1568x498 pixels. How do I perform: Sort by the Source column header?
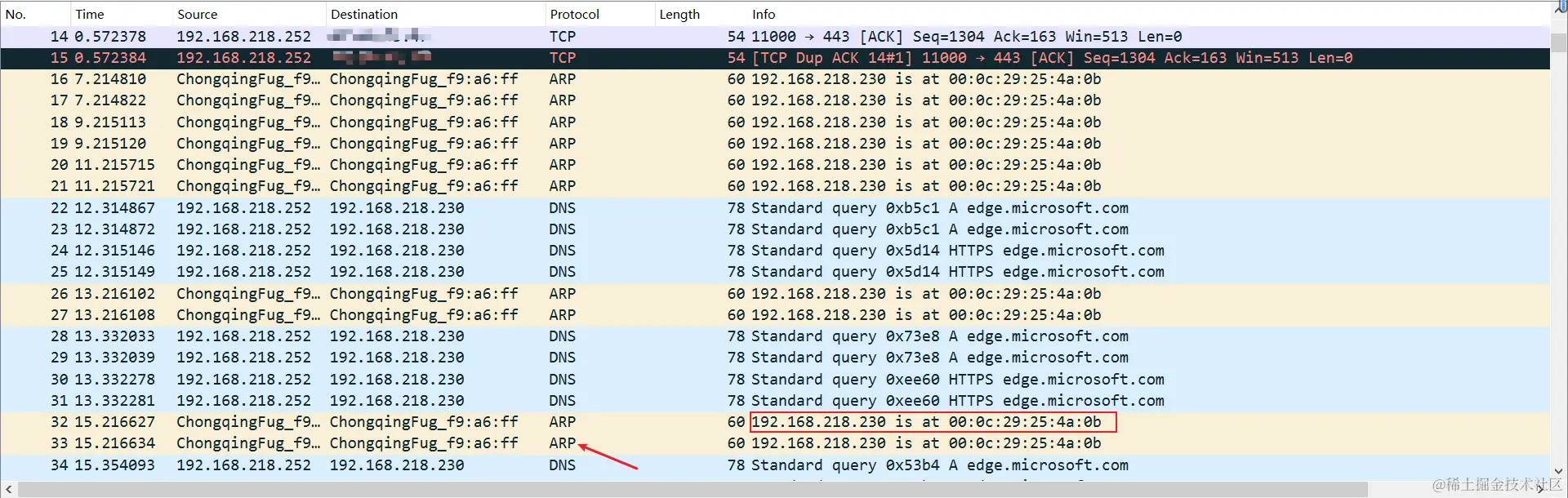[248, 14]
